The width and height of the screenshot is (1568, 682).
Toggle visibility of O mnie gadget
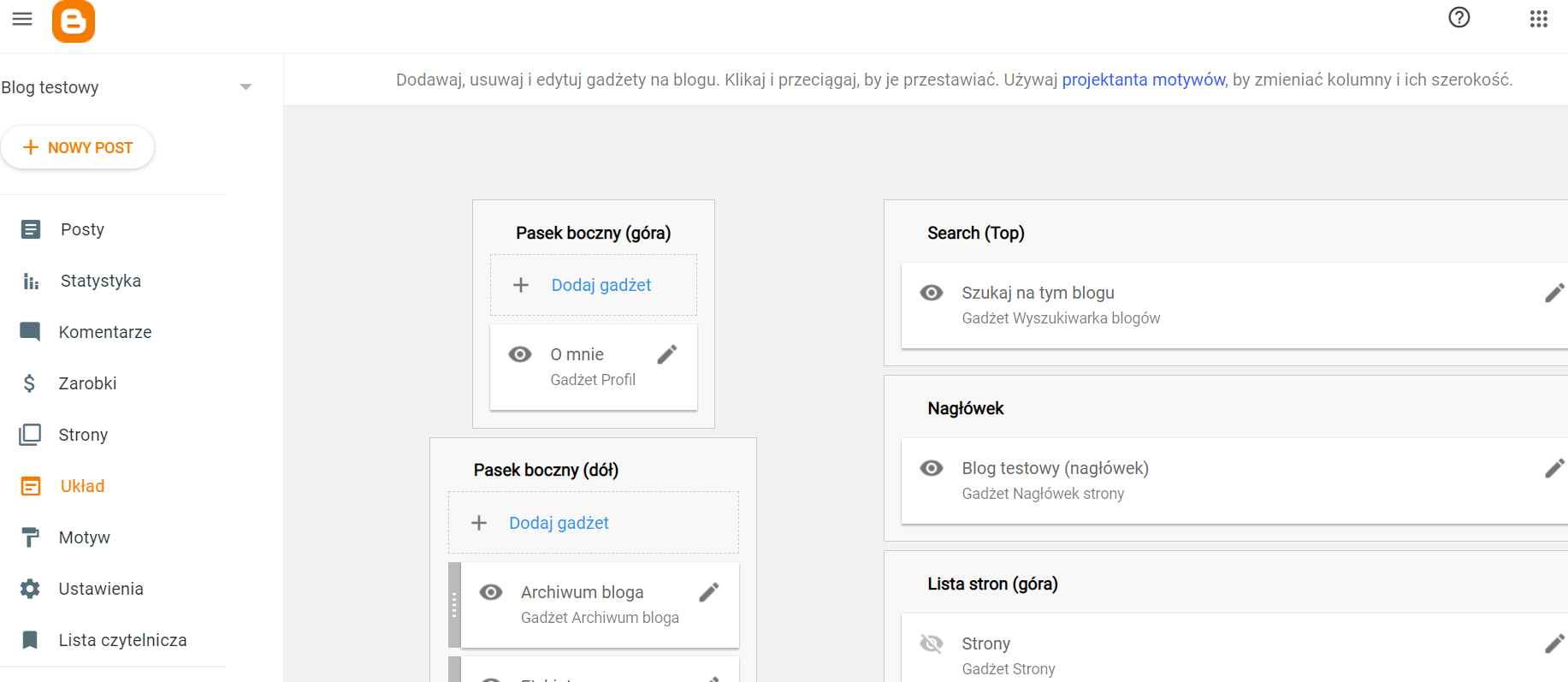coord(520,354)
